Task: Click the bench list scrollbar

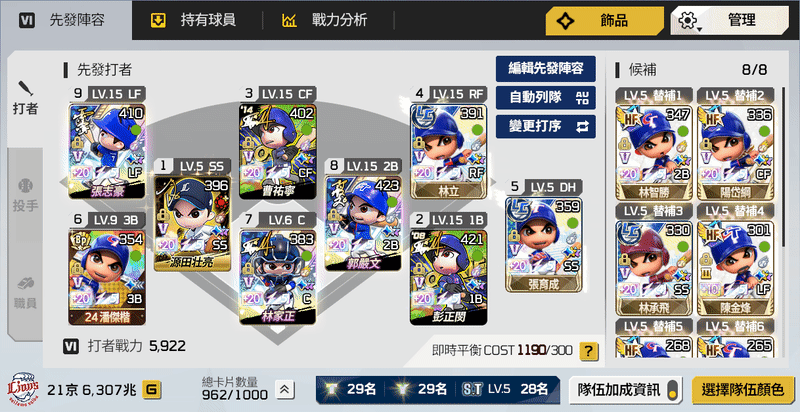Action: tap(784, 166)
